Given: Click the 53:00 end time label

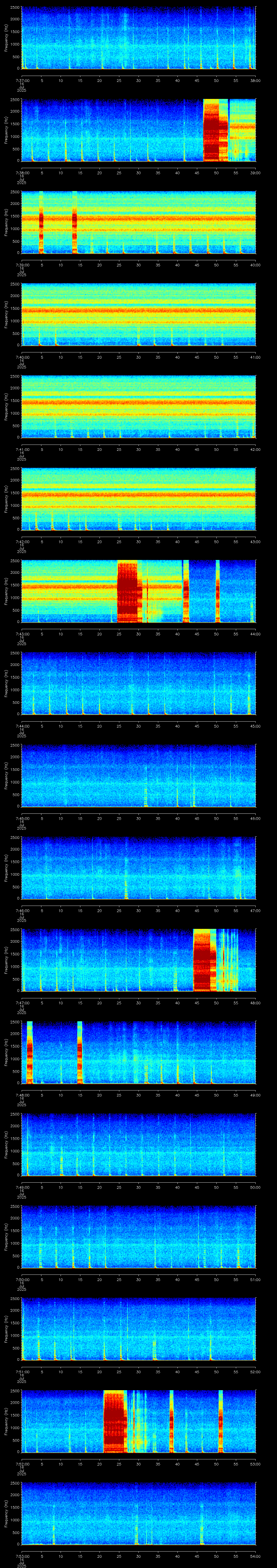Looking at the screenshot, I should (256, 1463).
